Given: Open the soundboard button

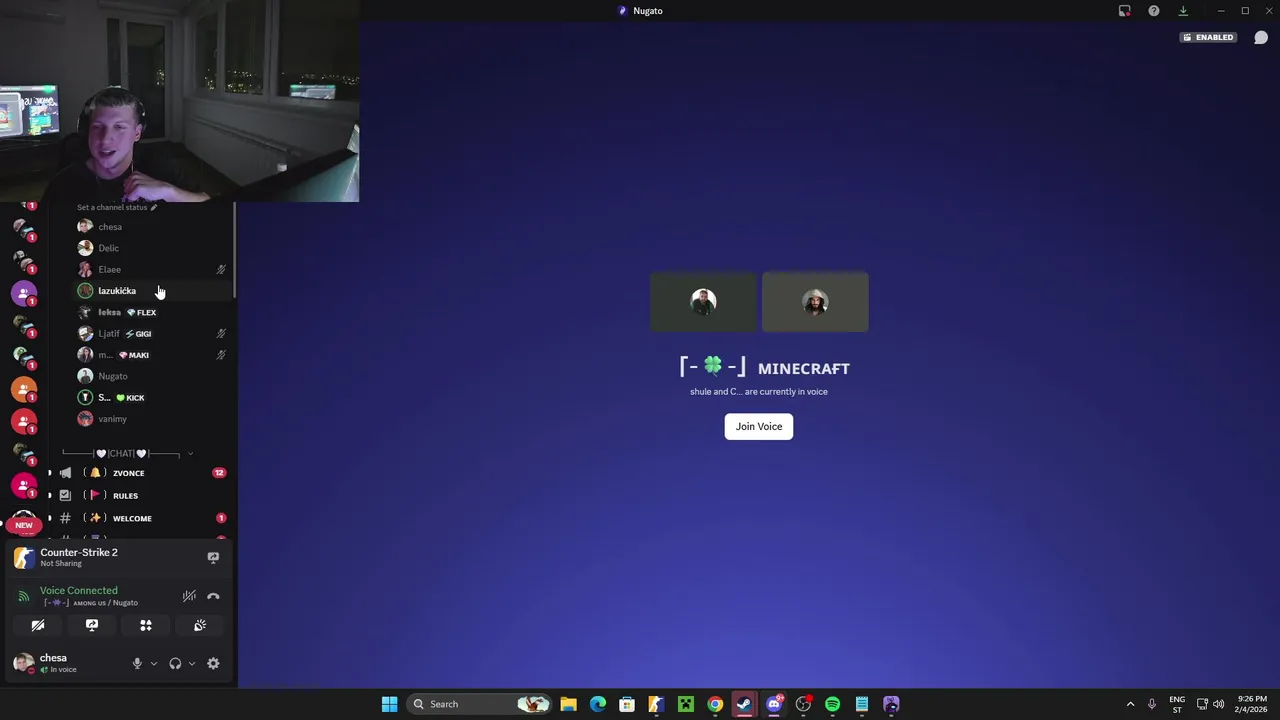Looking at the screenshot, I should pos(200,626).
